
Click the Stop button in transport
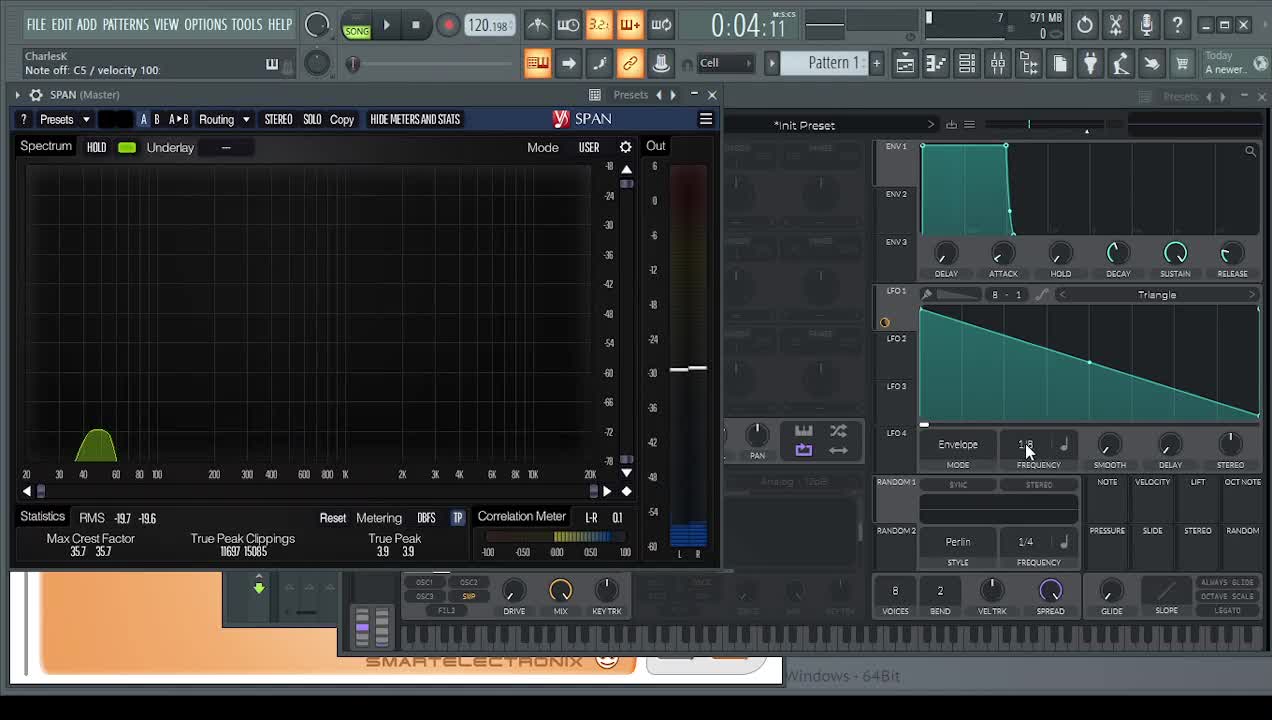click(x=416, y=25)
